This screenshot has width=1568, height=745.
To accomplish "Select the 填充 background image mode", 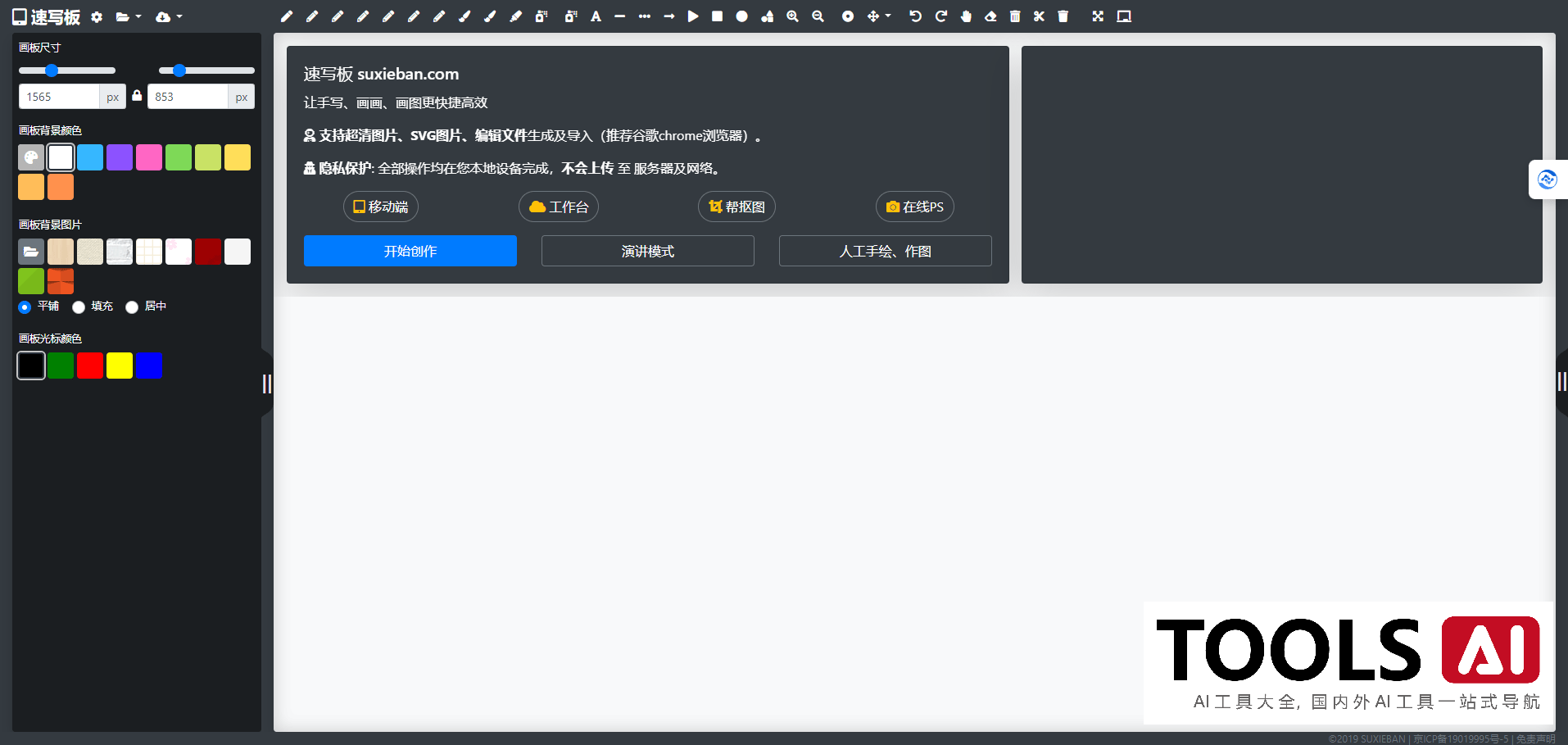I will 79,307.
